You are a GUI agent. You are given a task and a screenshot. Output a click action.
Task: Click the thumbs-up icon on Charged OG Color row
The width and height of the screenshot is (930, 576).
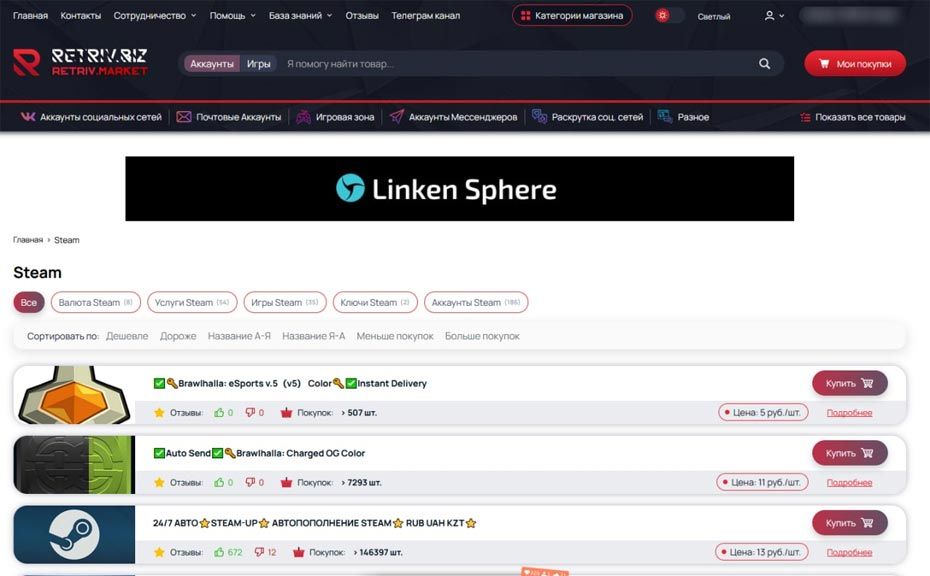[x=219, y=482]
